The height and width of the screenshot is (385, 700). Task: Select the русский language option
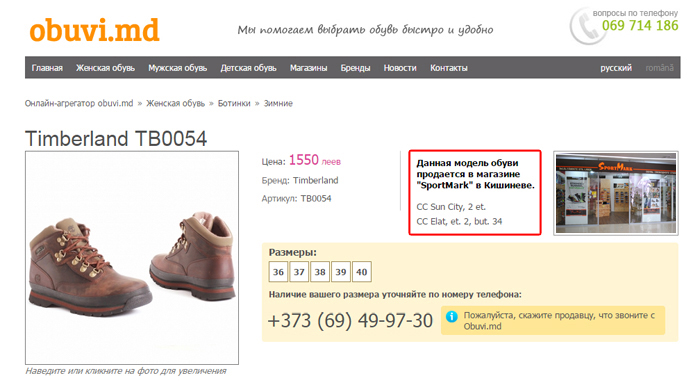pyautogui.click(x=616, y=68)
